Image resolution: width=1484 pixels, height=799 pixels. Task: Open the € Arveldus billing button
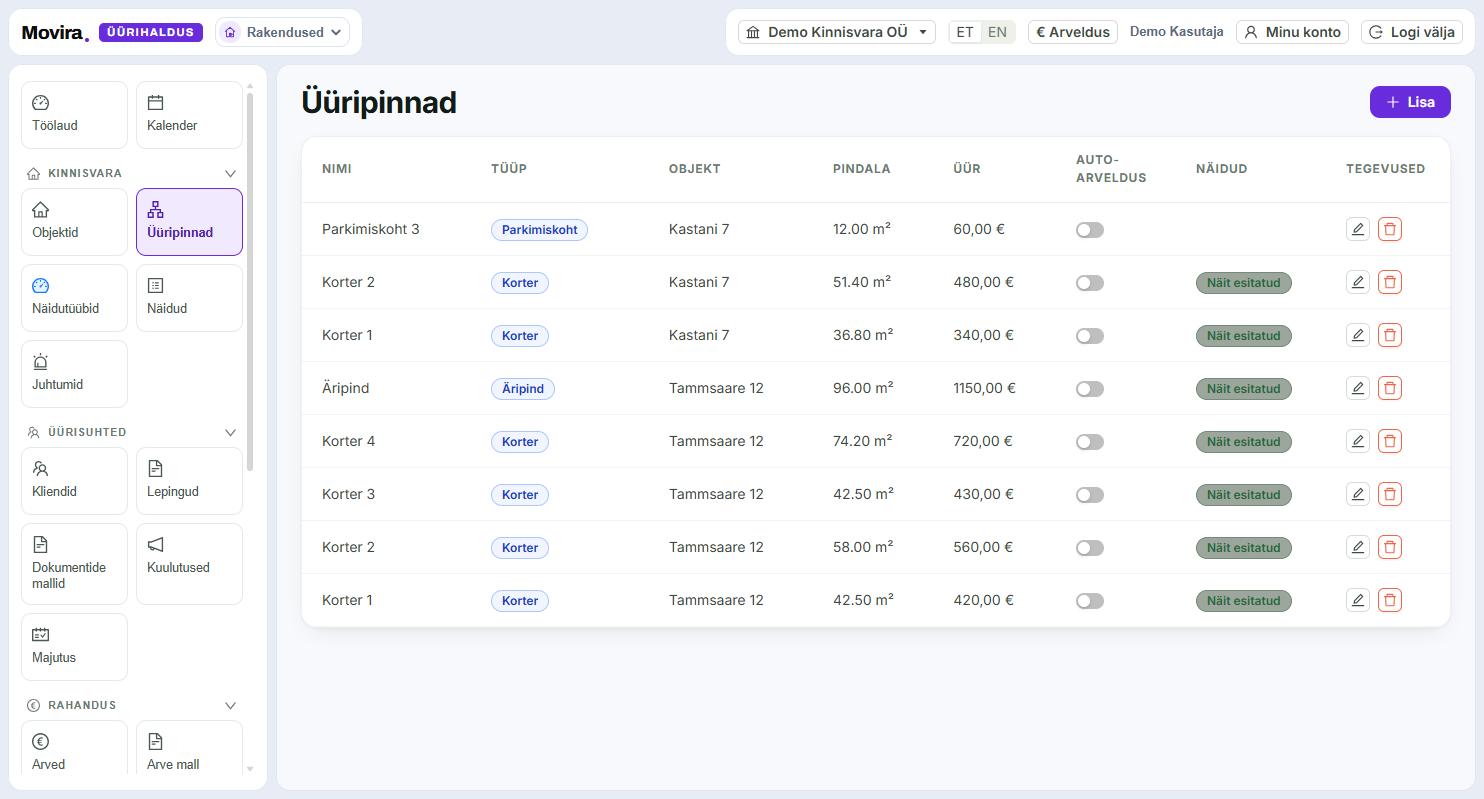coord(1073,32)
